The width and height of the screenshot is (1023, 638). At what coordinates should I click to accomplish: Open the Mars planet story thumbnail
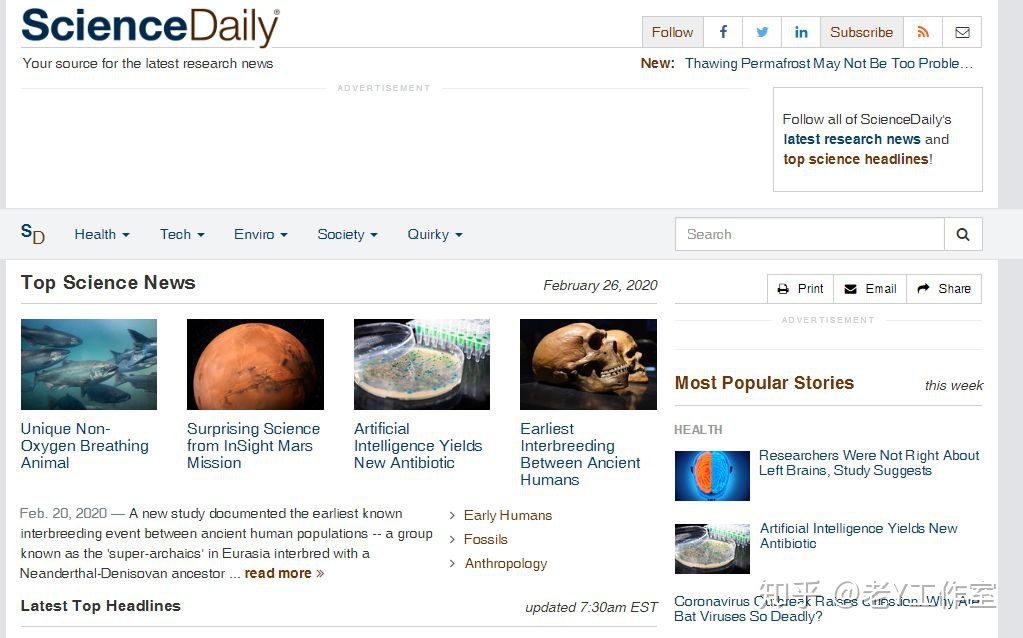point(255,364)
